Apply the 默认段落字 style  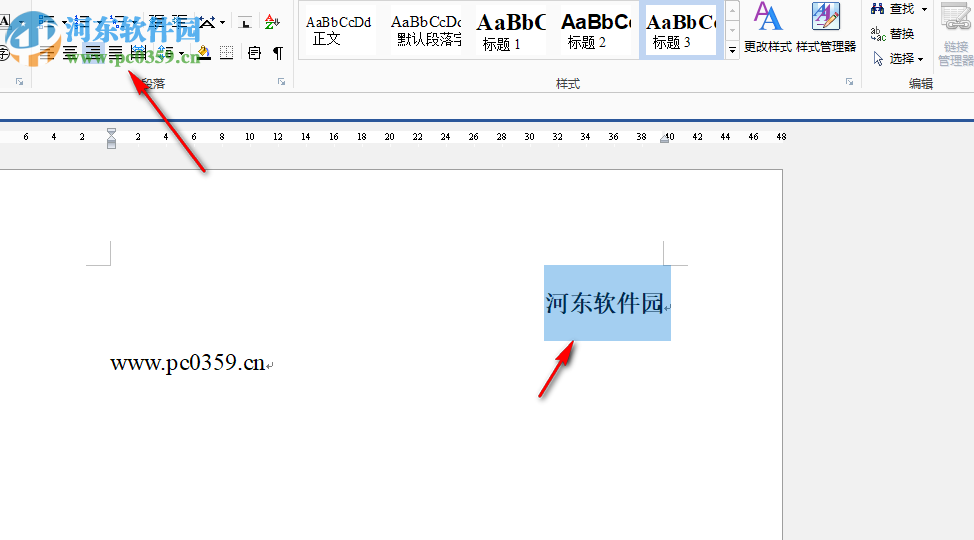click(x=426, y=30)
